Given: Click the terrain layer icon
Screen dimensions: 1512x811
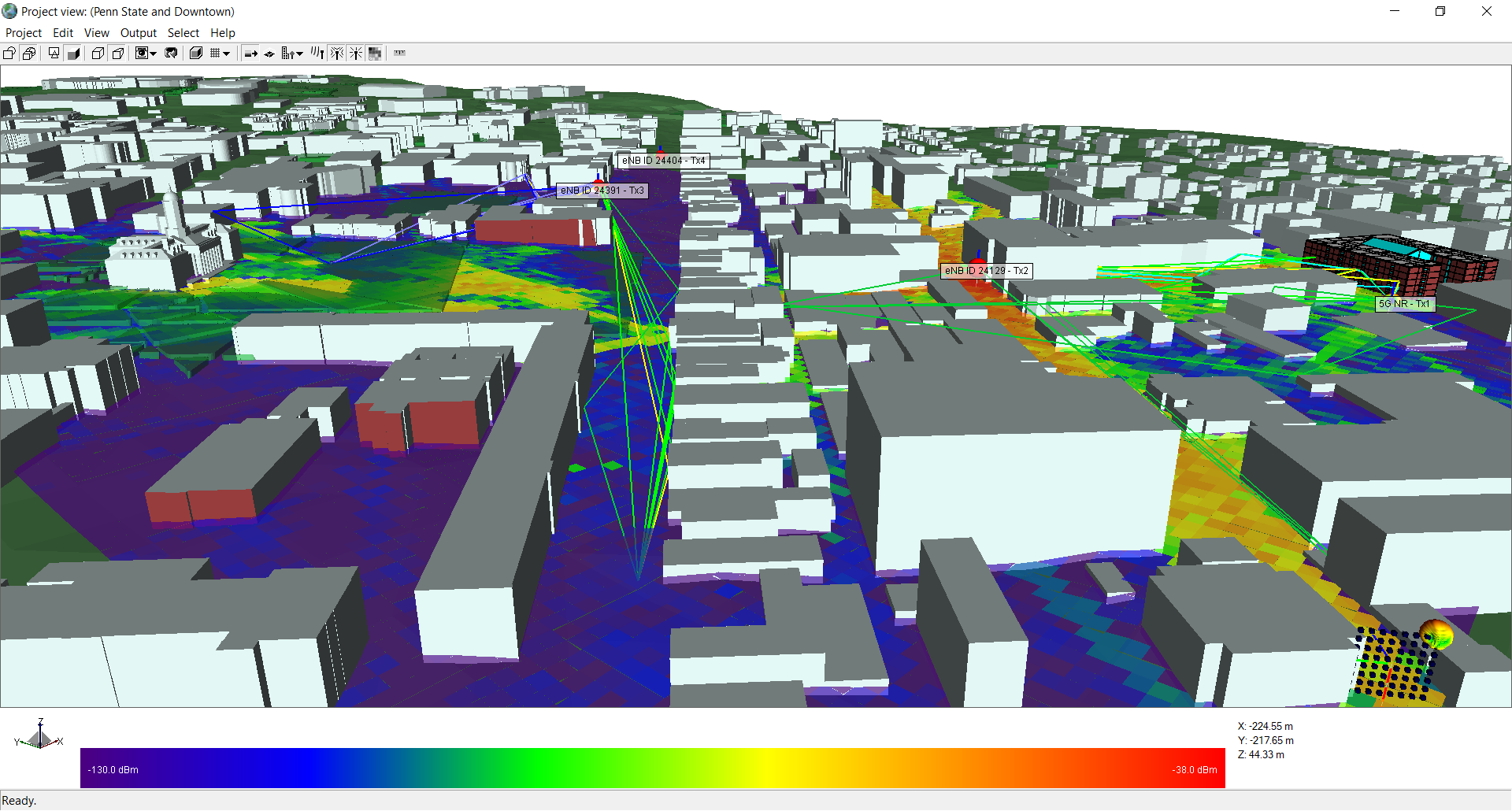Looking at the screenshot, I should pos(269,54).
